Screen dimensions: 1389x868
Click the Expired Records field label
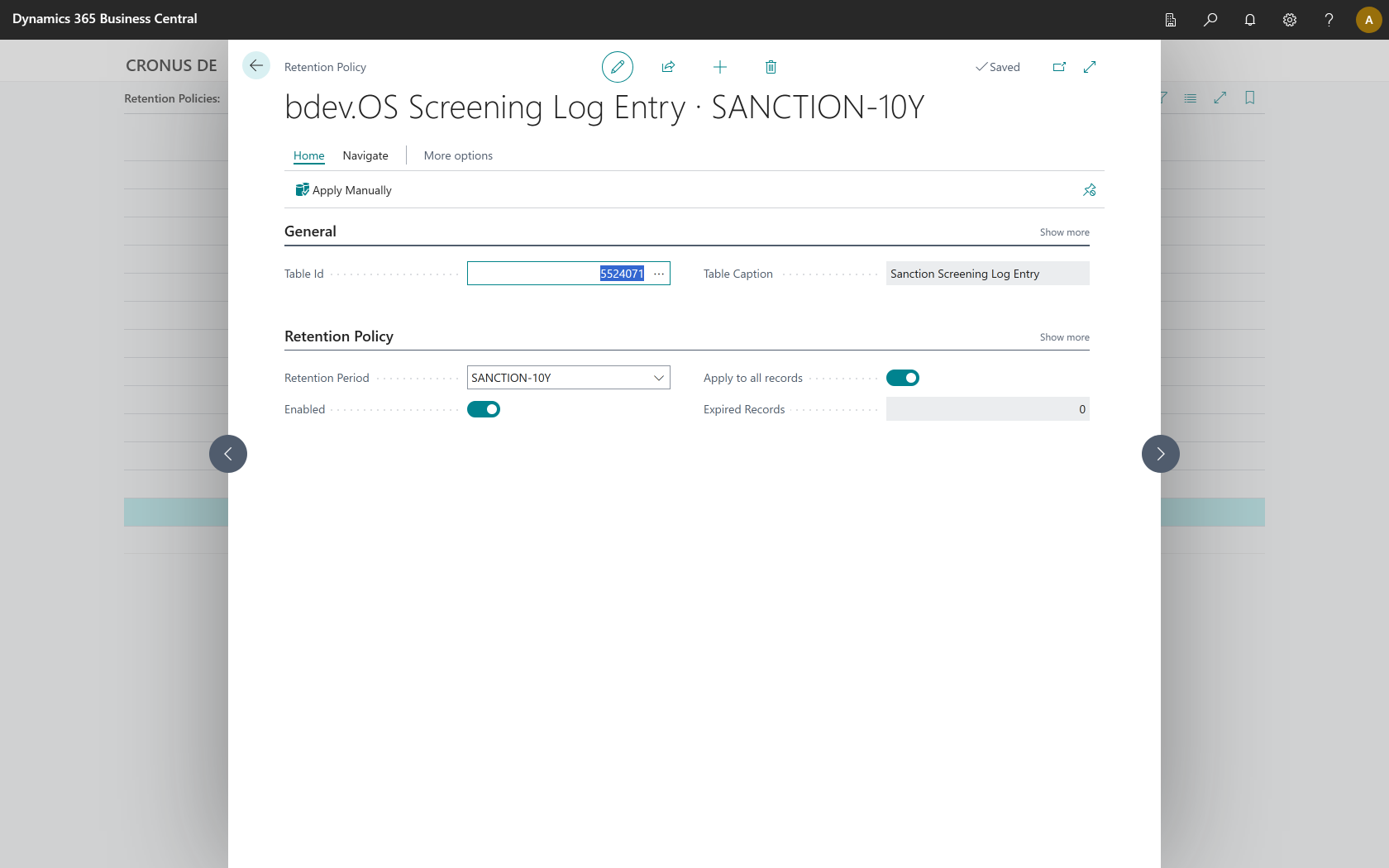point(744,409)
